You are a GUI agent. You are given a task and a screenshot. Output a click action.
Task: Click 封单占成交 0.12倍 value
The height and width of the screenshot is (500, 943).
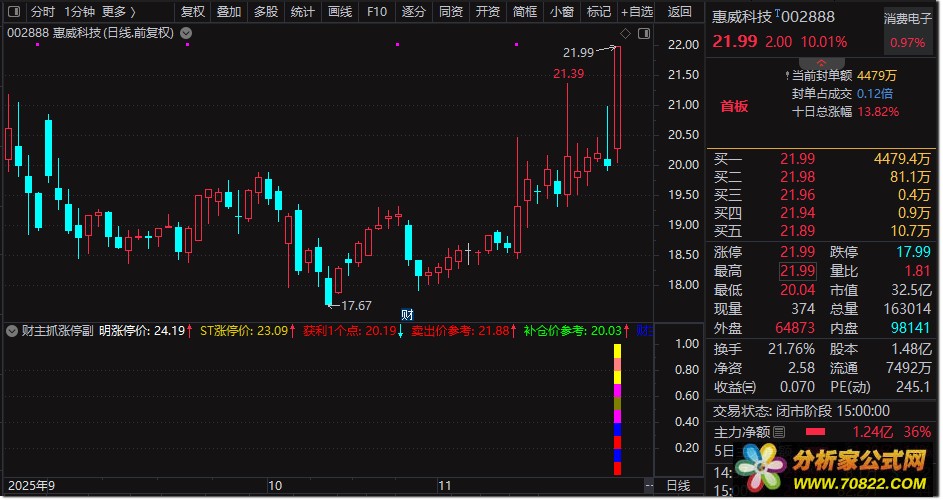point(874,93)
